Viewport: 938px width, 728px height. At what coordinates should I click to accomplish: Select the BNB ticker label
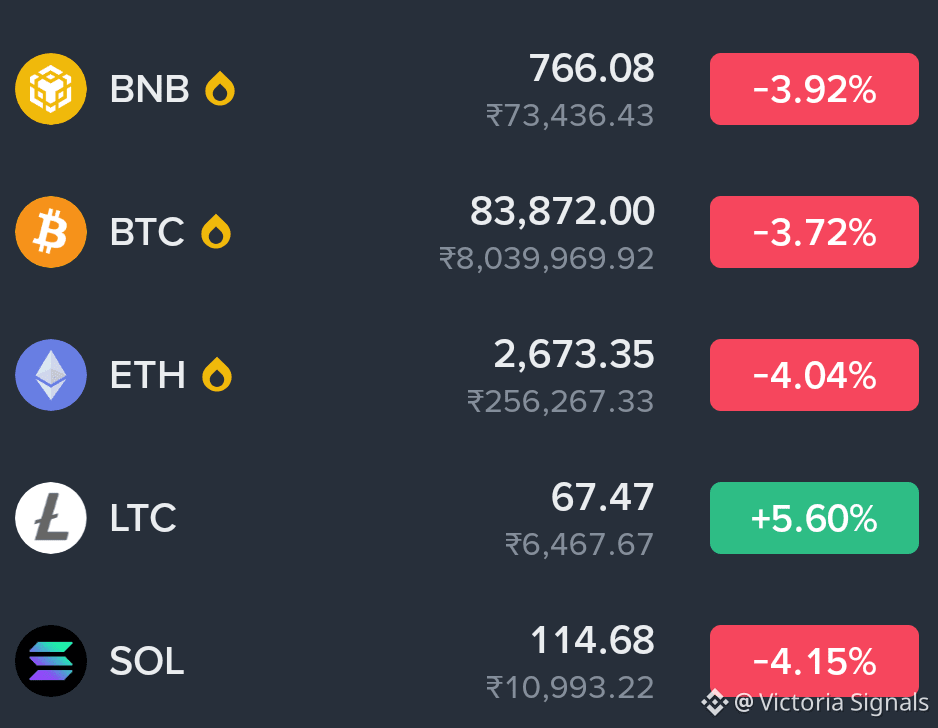[150, 89]
